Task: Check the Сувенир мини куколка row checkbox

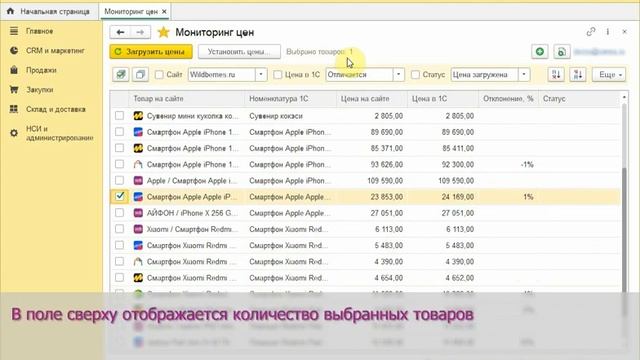Action: pyautogui.click(x=119, y=116)
